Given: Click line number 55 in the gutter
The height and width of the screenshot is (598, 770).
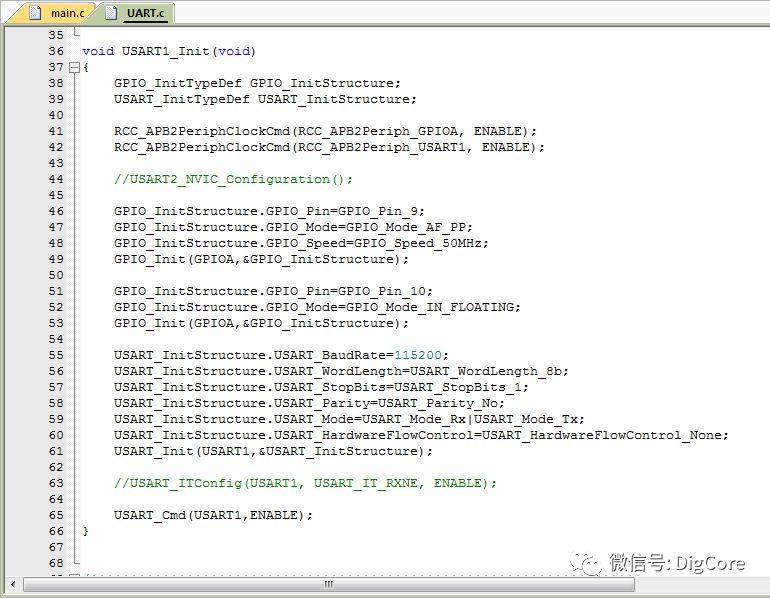Looking at the screenshot, I should pyautogui.click(x=56, y=355).
